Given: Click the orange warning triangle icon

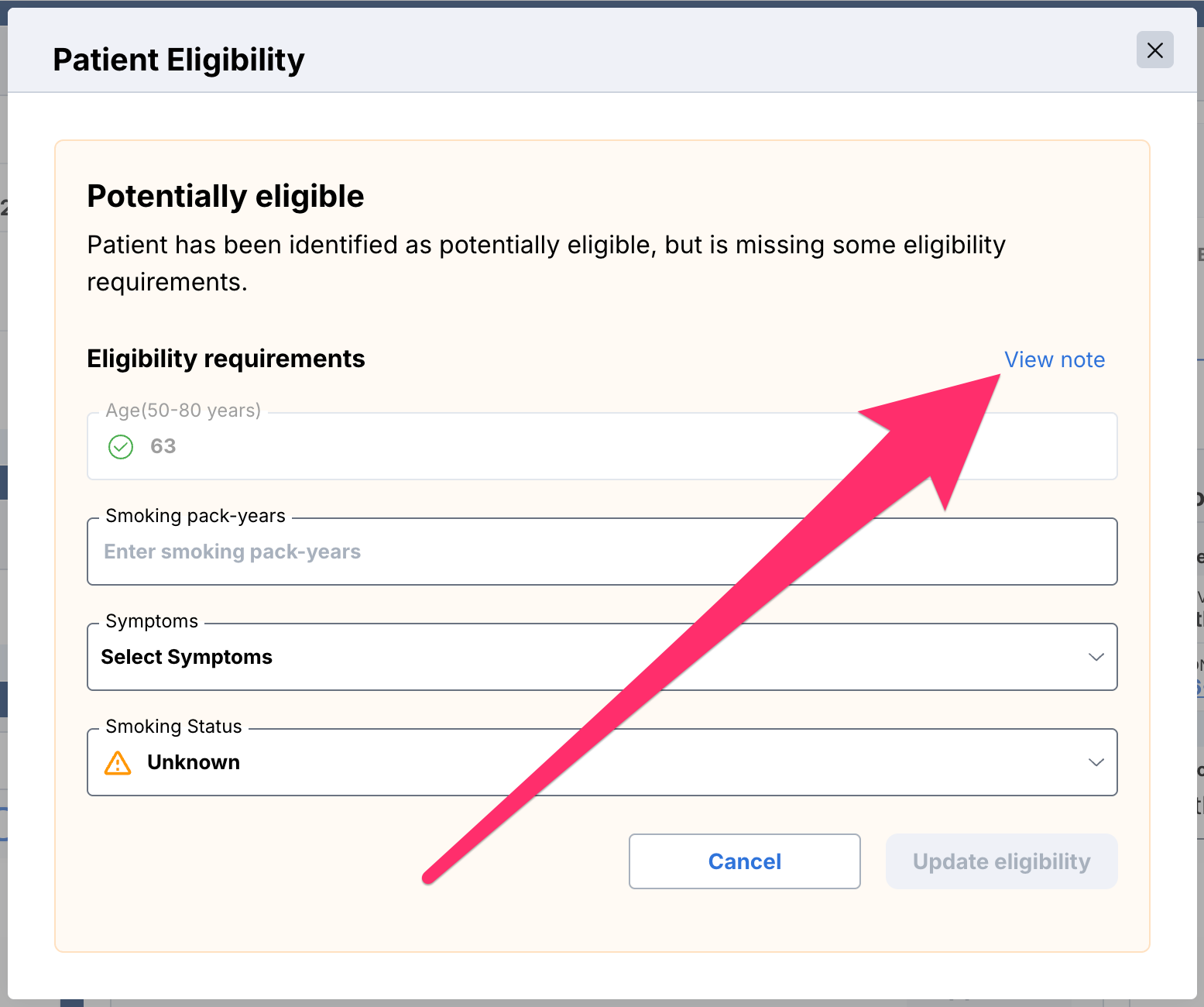Looking at the screenshot, I should point(118,763).
